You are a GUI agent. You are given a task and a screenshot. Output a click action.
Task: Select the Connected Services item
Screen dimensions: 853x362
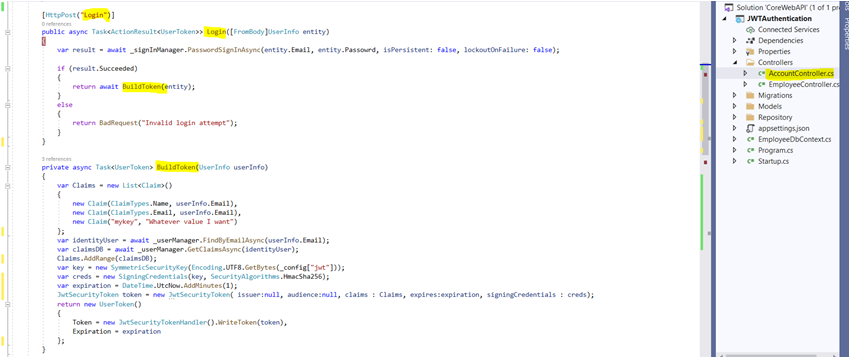pos(788,29)
